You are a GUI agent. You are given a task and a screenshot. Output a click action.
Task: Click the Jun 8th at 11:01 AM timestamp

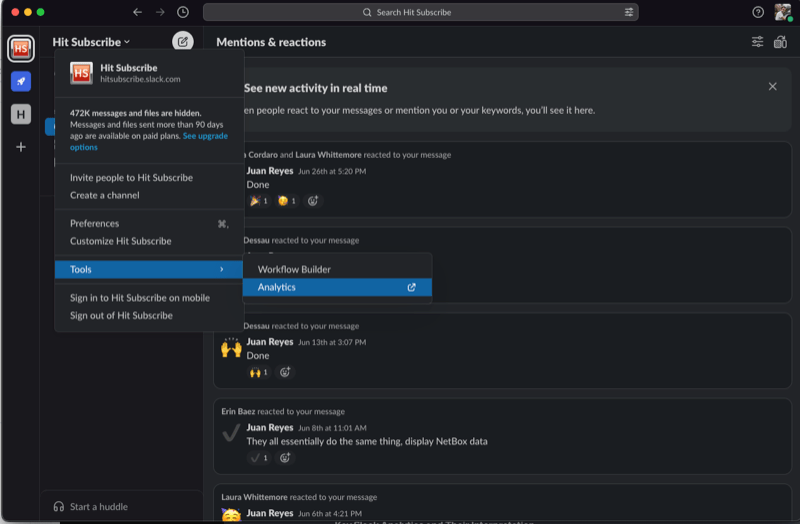click(x=332, y=428)
